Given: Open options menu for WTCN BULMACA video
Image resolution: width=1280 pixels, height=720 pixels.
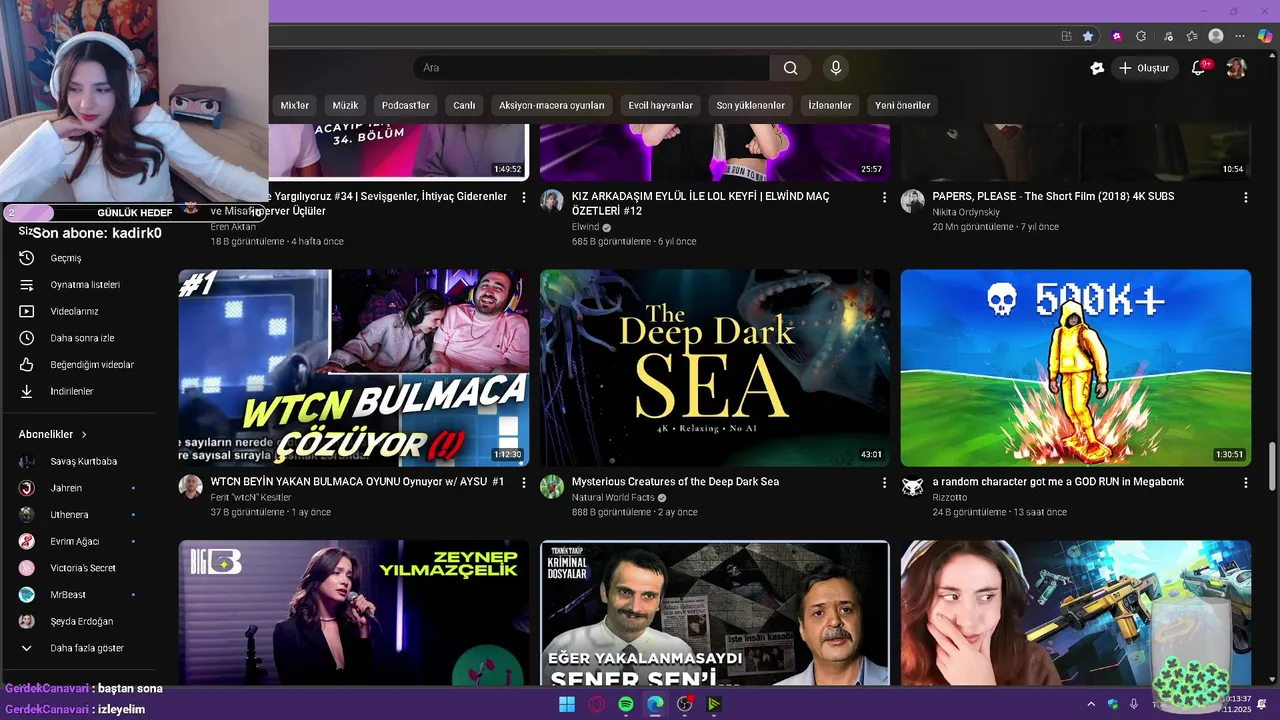Looking at the screenshot, I should coord(523,483).
